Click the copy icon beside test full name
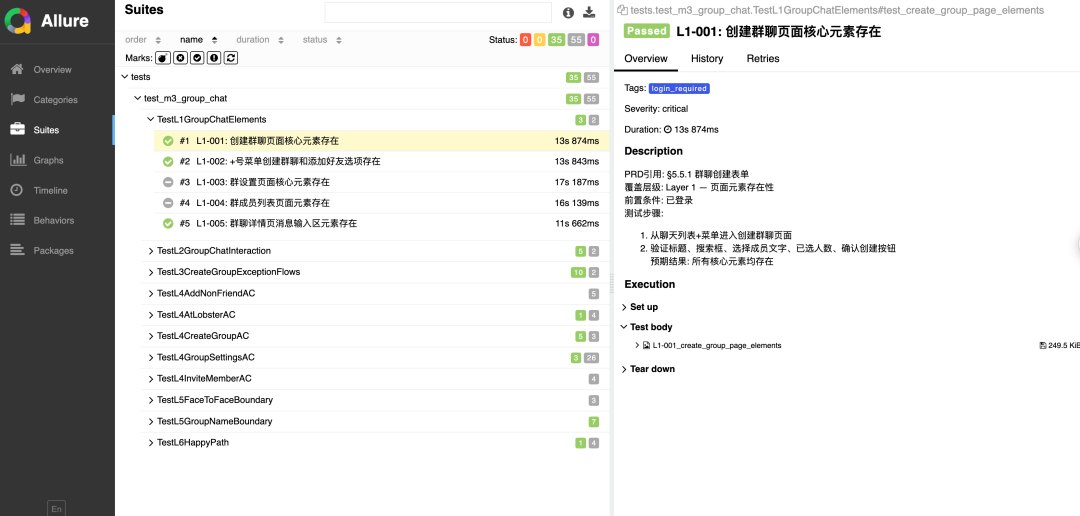Viewport: 1080px width, 516px height. (x=623, y=10)
